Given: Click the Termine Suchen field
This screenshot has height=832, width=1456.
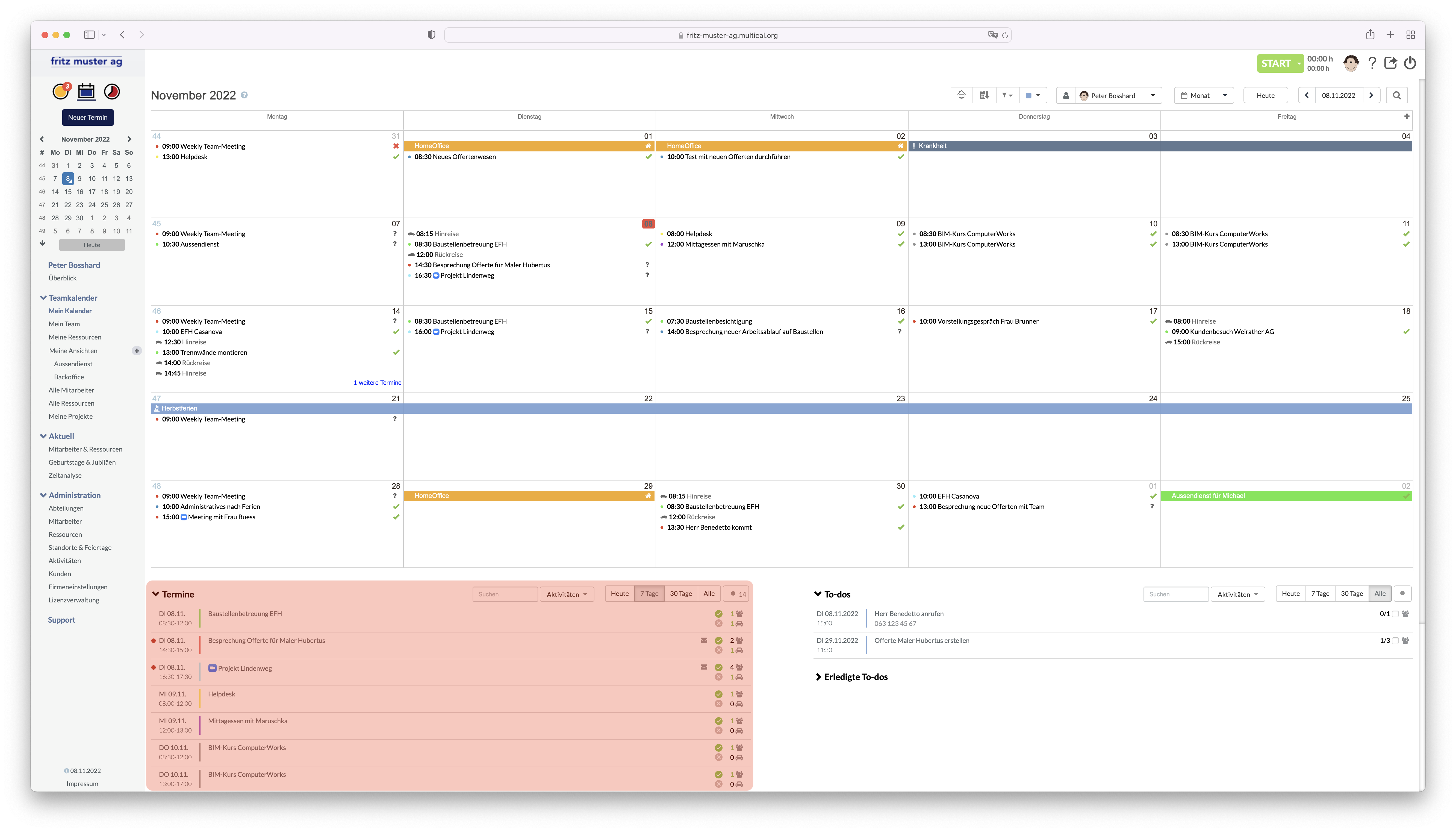Looking at the screenshot, I should (505, 594).
